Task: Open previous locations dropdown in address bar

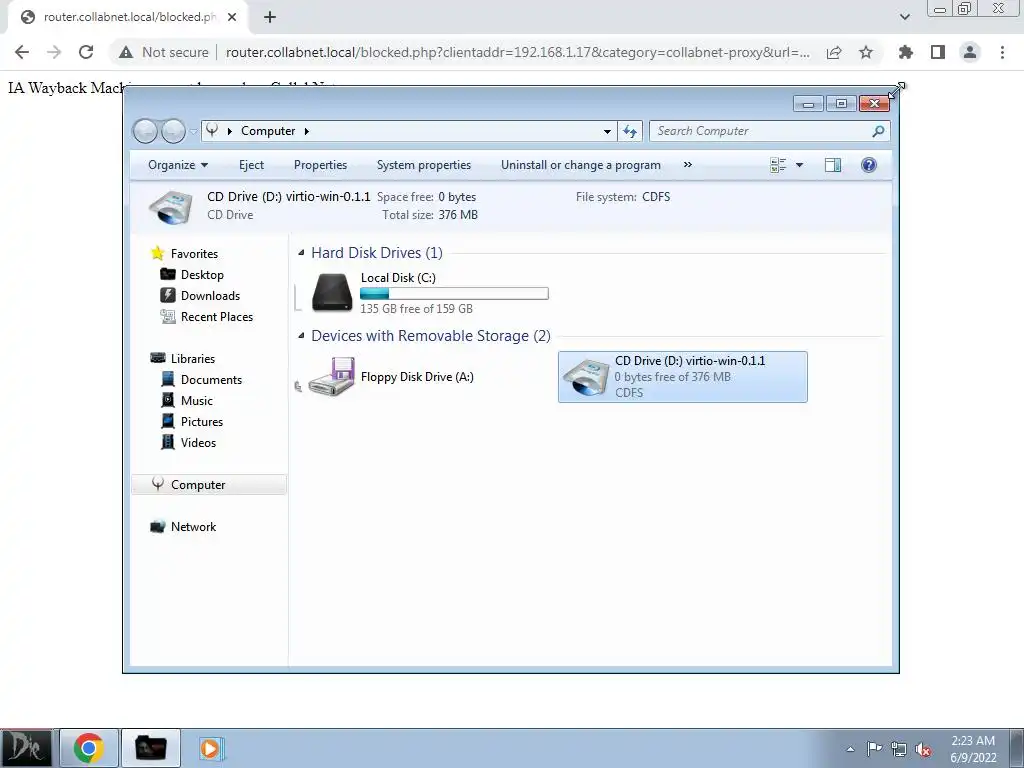Action: 607,131
